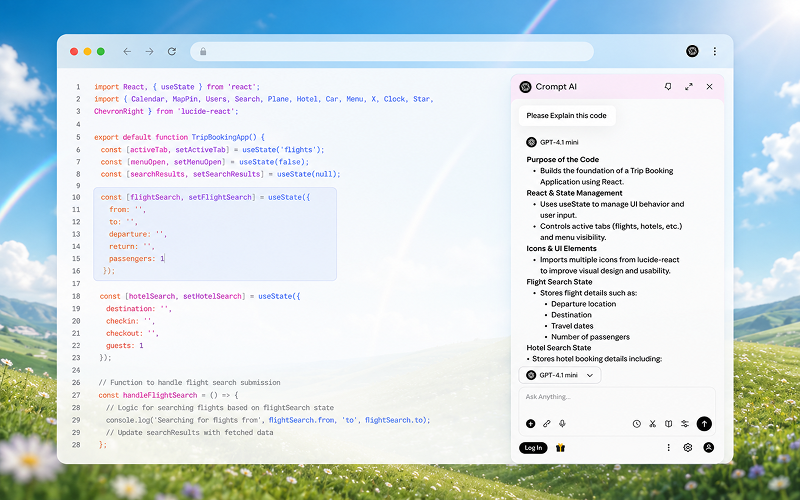Click the 'Imports multiple icons from lucide-react' bullet
The image size is (800, 500).
click(610, 265)
